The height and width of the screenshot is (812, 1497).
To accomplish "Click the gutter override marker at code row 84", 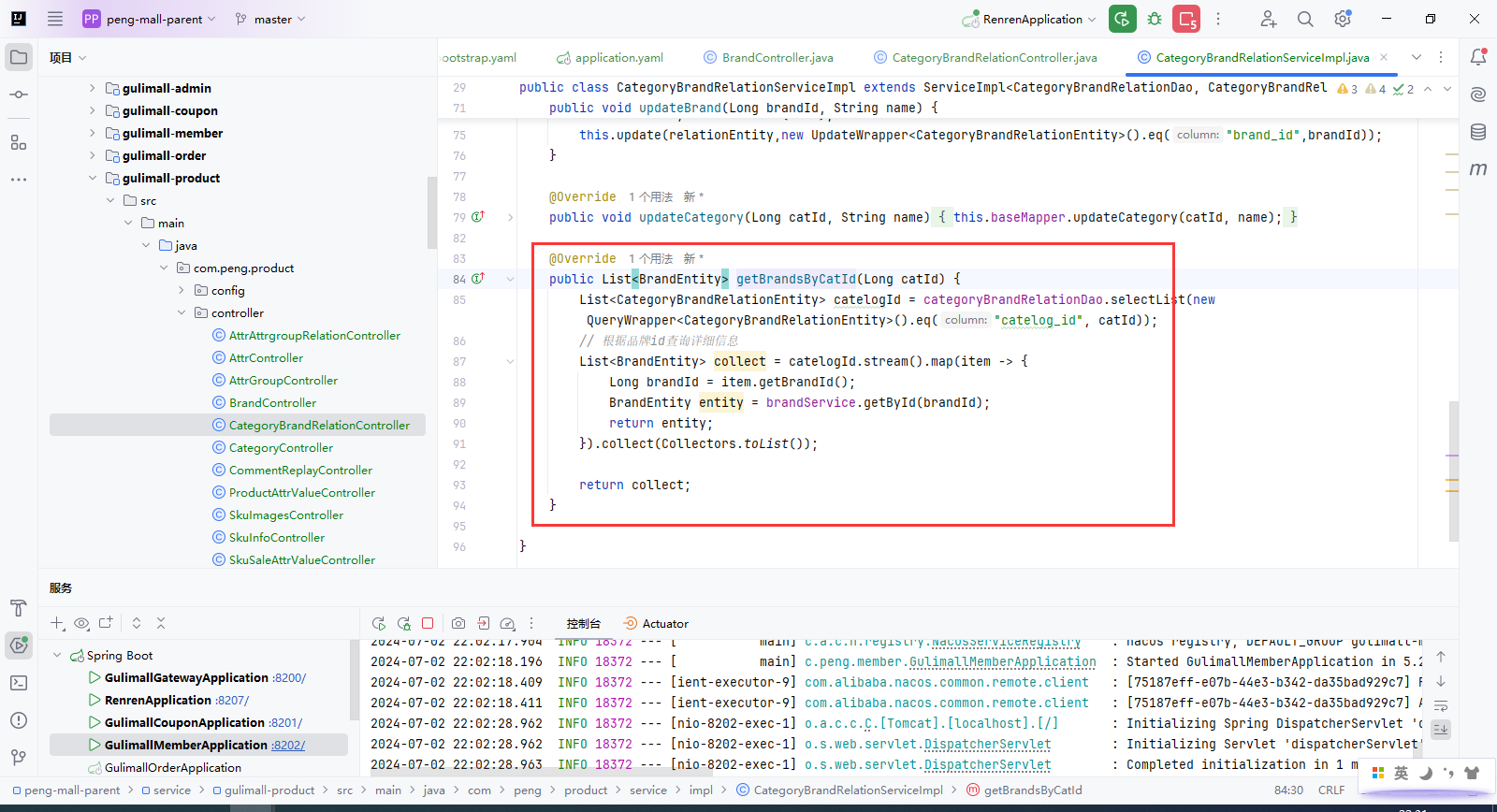I will tap(477, 279).
